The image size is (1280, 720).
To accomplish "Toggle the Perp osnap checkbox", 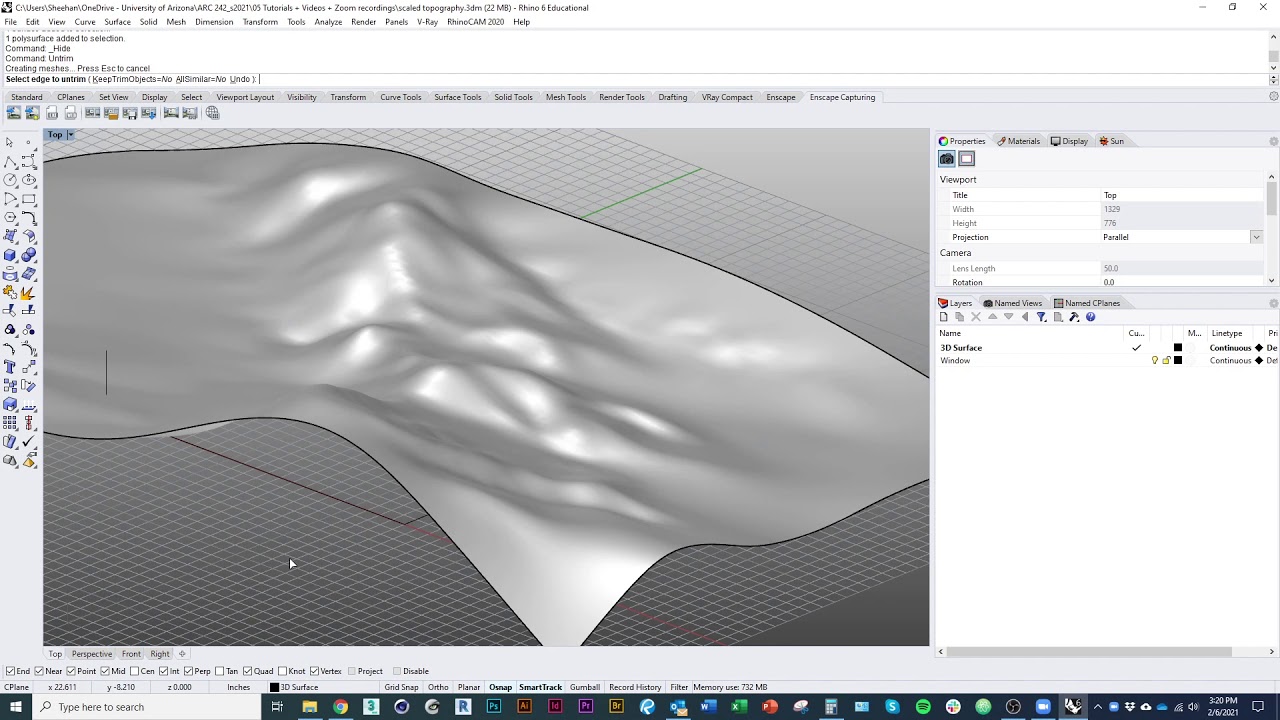I will 188,671.
